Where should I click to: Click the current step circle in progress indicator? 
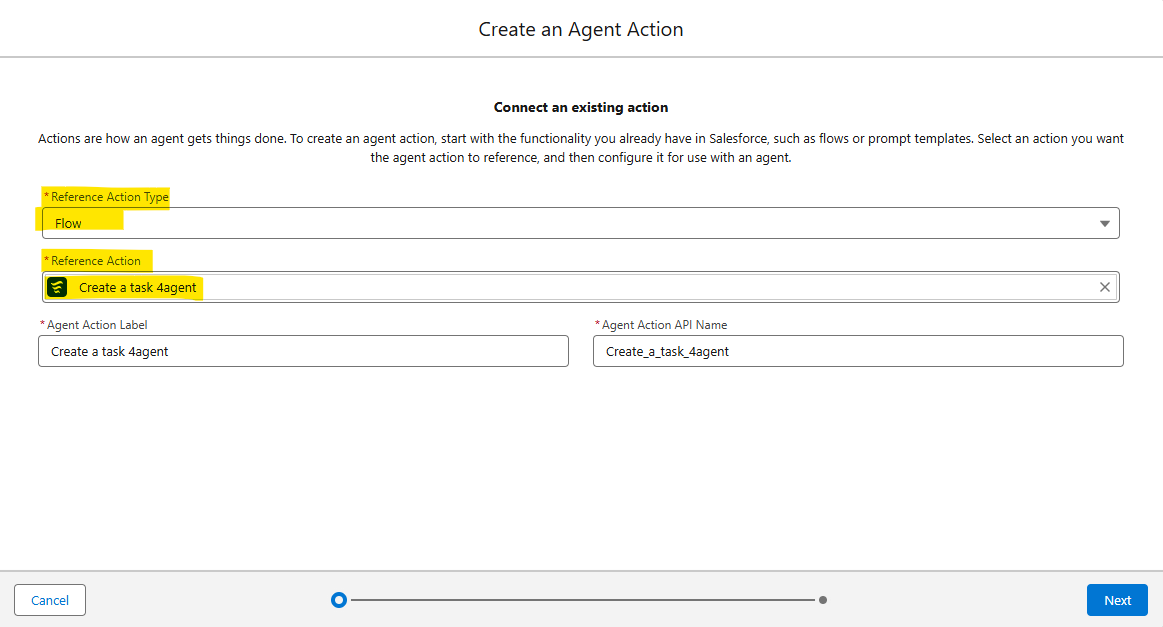[339, 600]
